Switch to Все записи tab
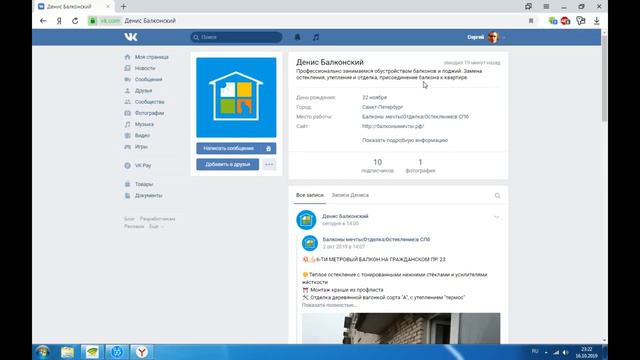 [x=309, y=196]
